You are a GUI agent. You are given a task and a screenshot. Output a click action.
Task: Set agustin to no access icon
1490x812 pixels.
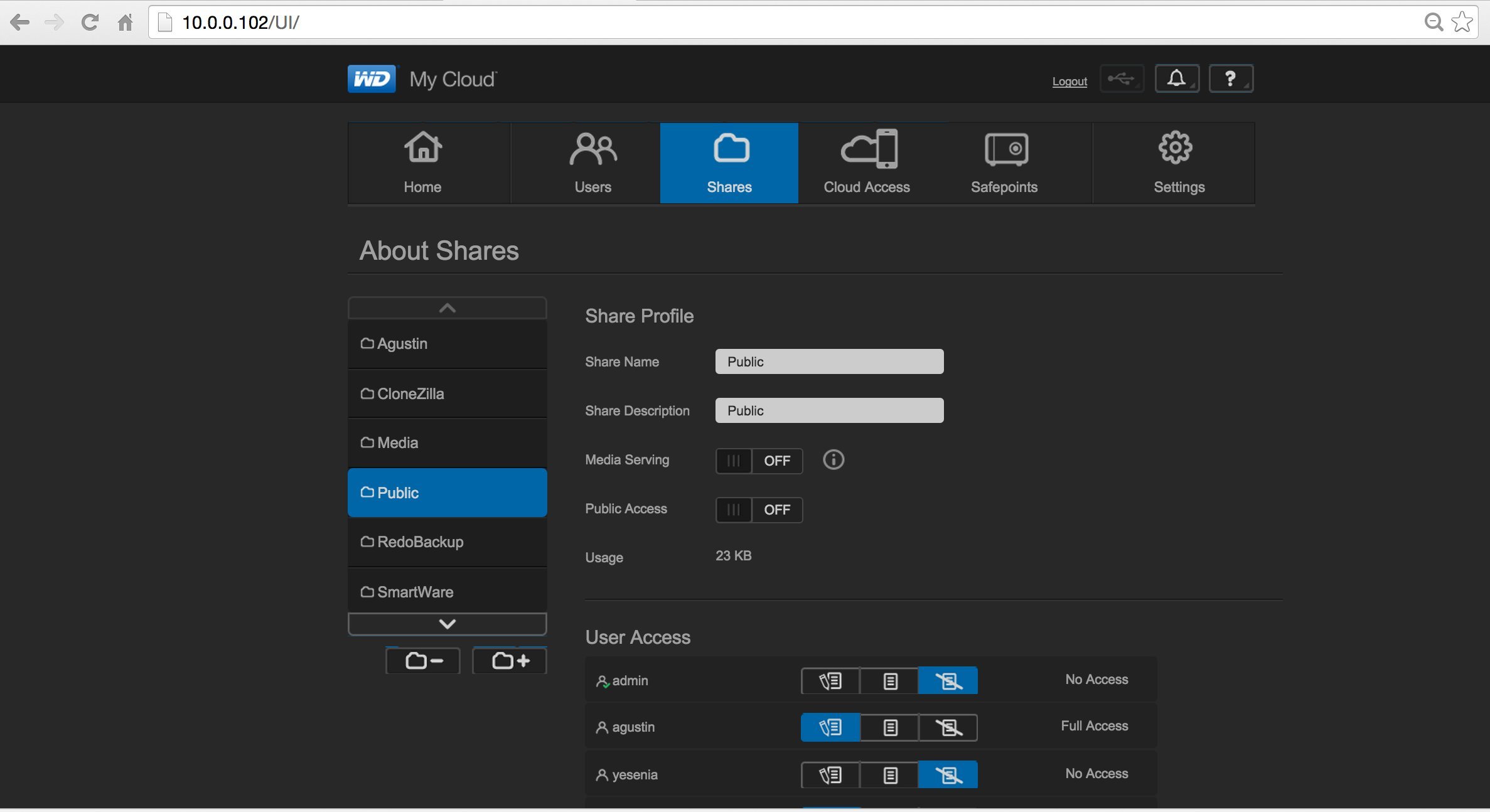coord(948,727)
